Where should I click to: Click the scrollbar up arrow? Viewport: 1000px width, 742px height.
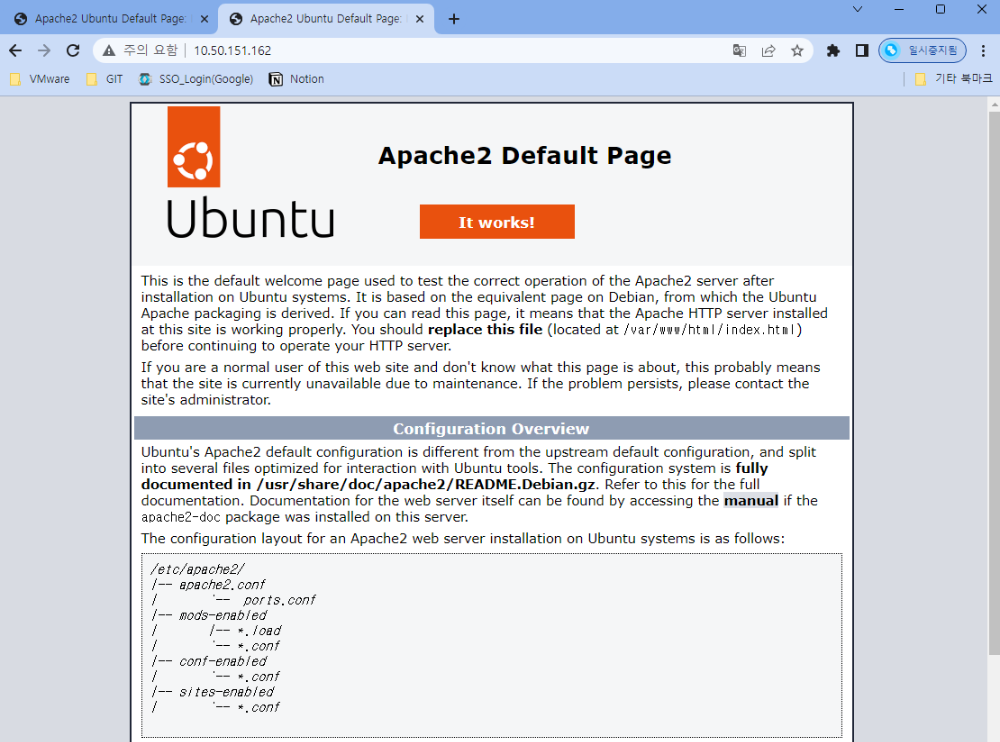(x=994, y=103)
